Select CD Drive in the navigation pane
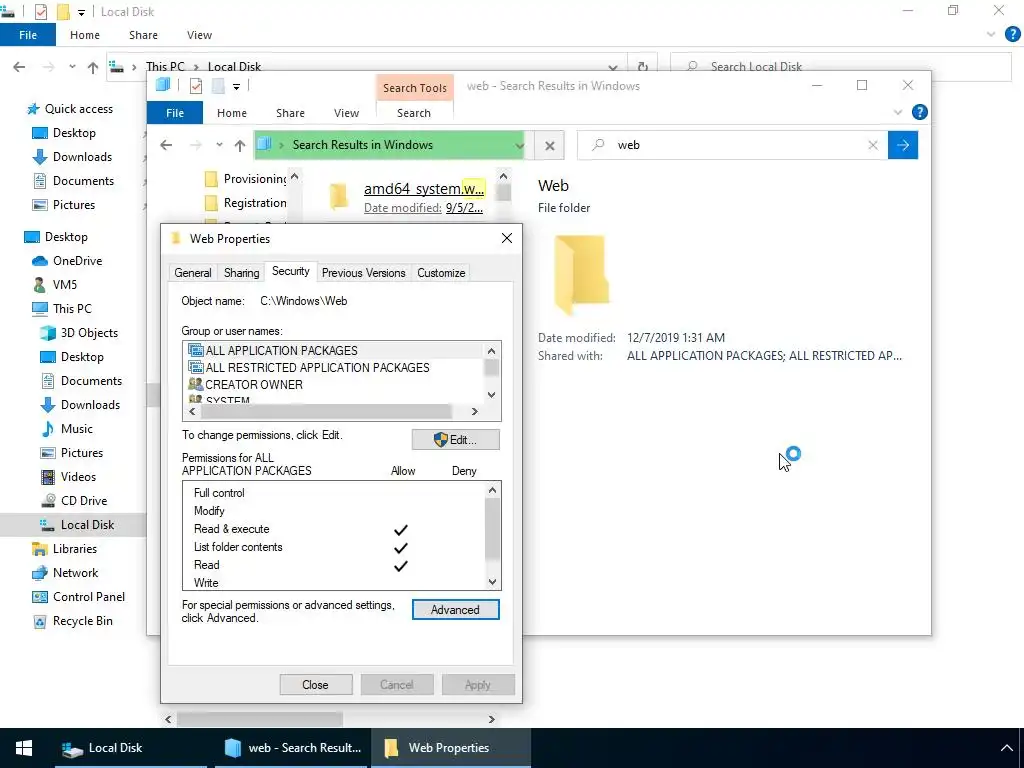The image size is (1024, 768). pos(74,501)
